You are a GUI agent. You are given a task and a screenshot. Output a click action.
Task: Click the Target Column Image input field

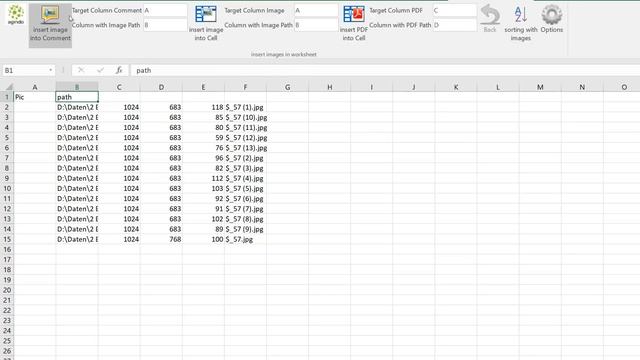click(316, 11)
